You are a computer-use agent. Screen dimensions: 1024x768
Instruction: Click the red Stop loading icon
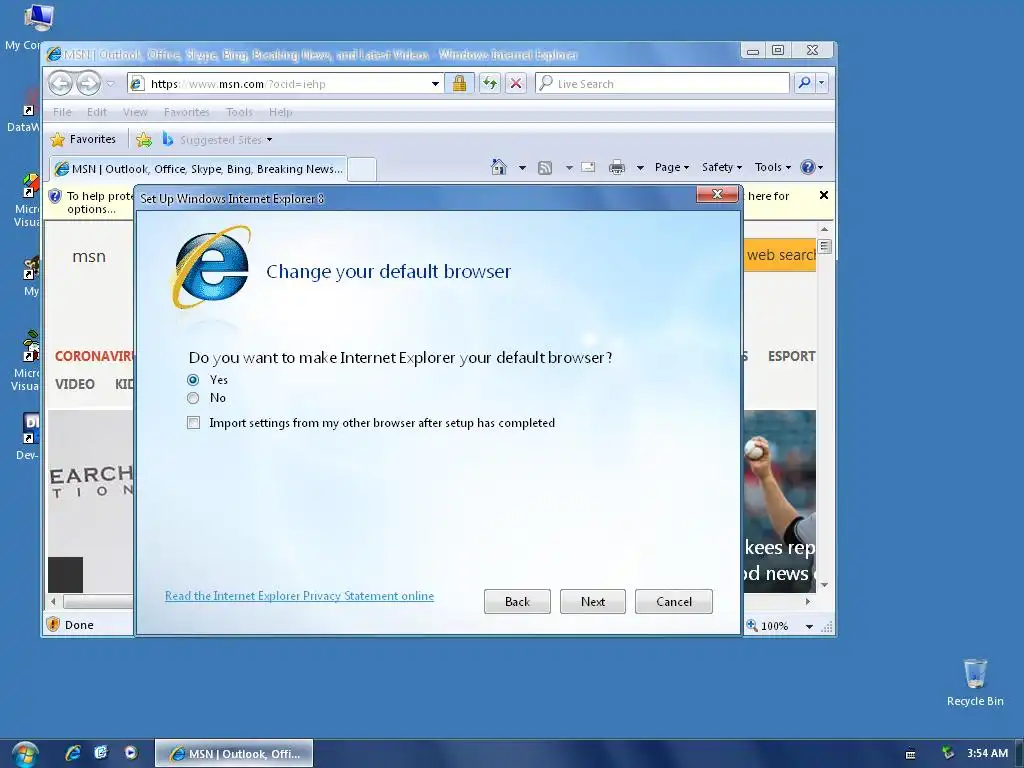516,83
